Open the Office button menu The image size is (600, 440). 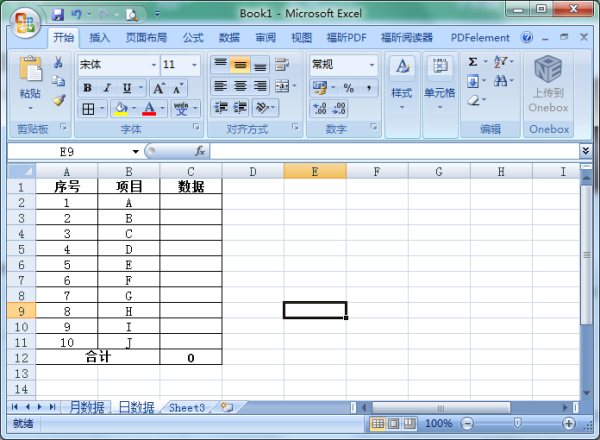pyautogui.click(x=25, y=23)
